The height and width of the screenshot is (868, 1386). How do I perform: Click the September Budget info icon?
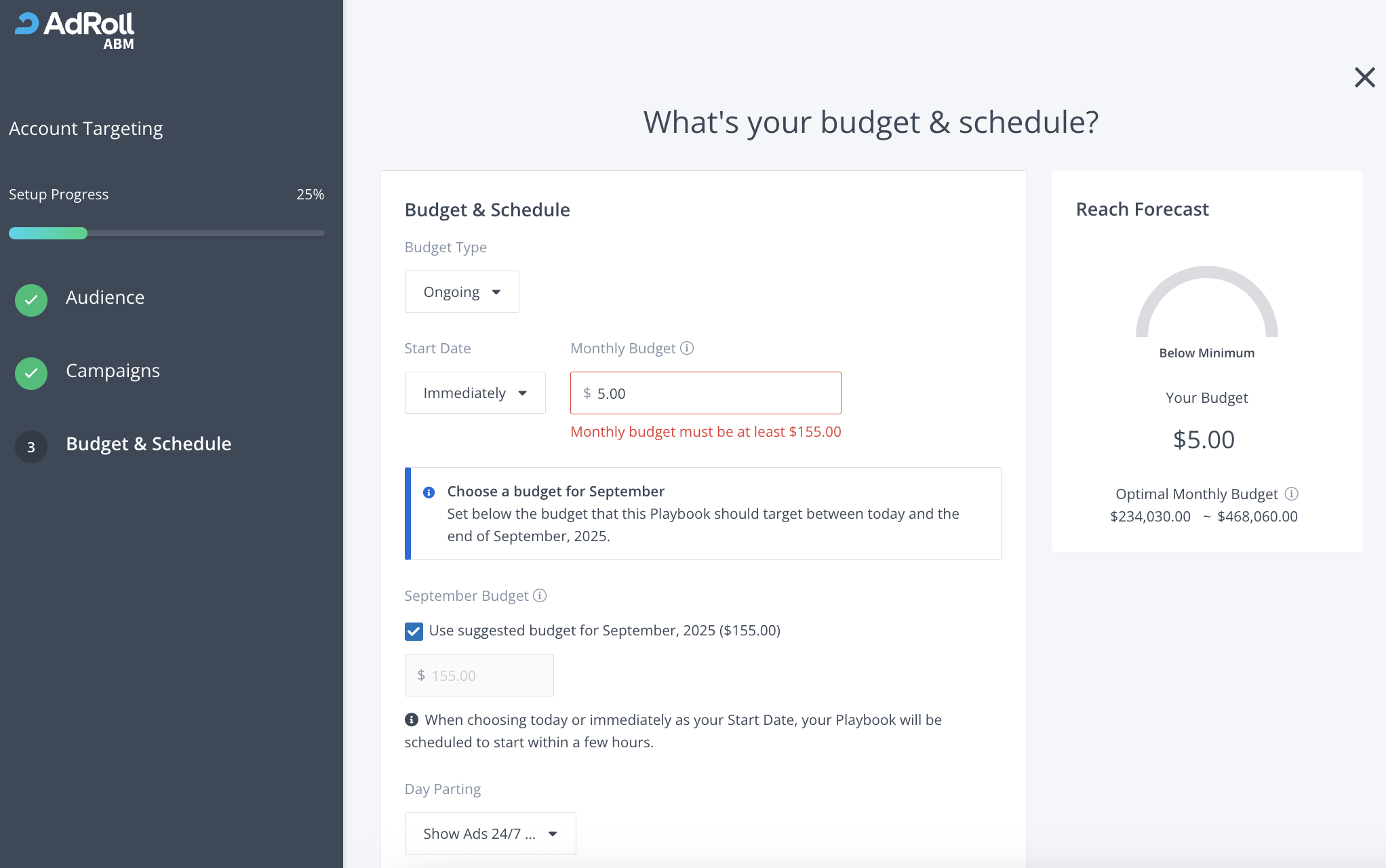tap(540, 595)
